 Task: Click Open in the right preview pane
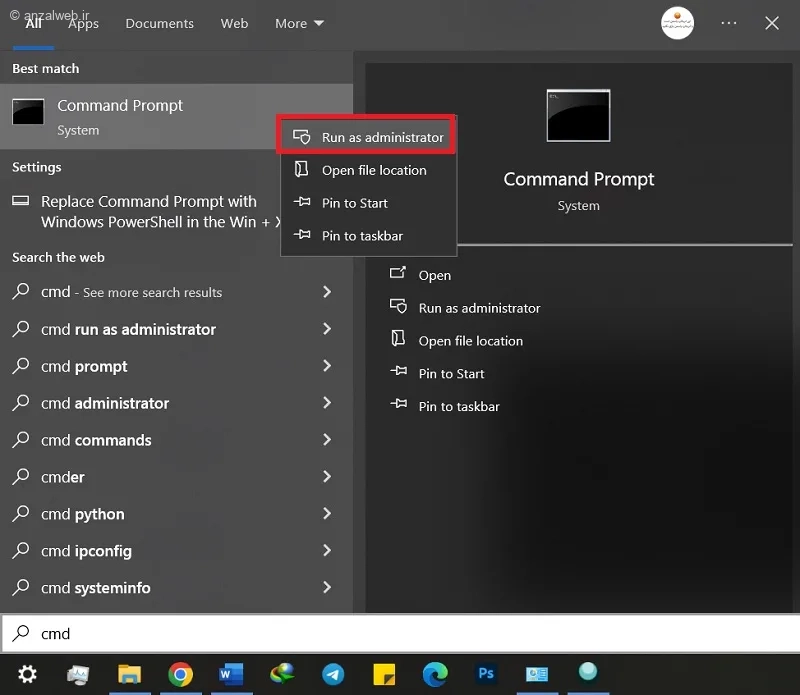click(x=435, y=276)
